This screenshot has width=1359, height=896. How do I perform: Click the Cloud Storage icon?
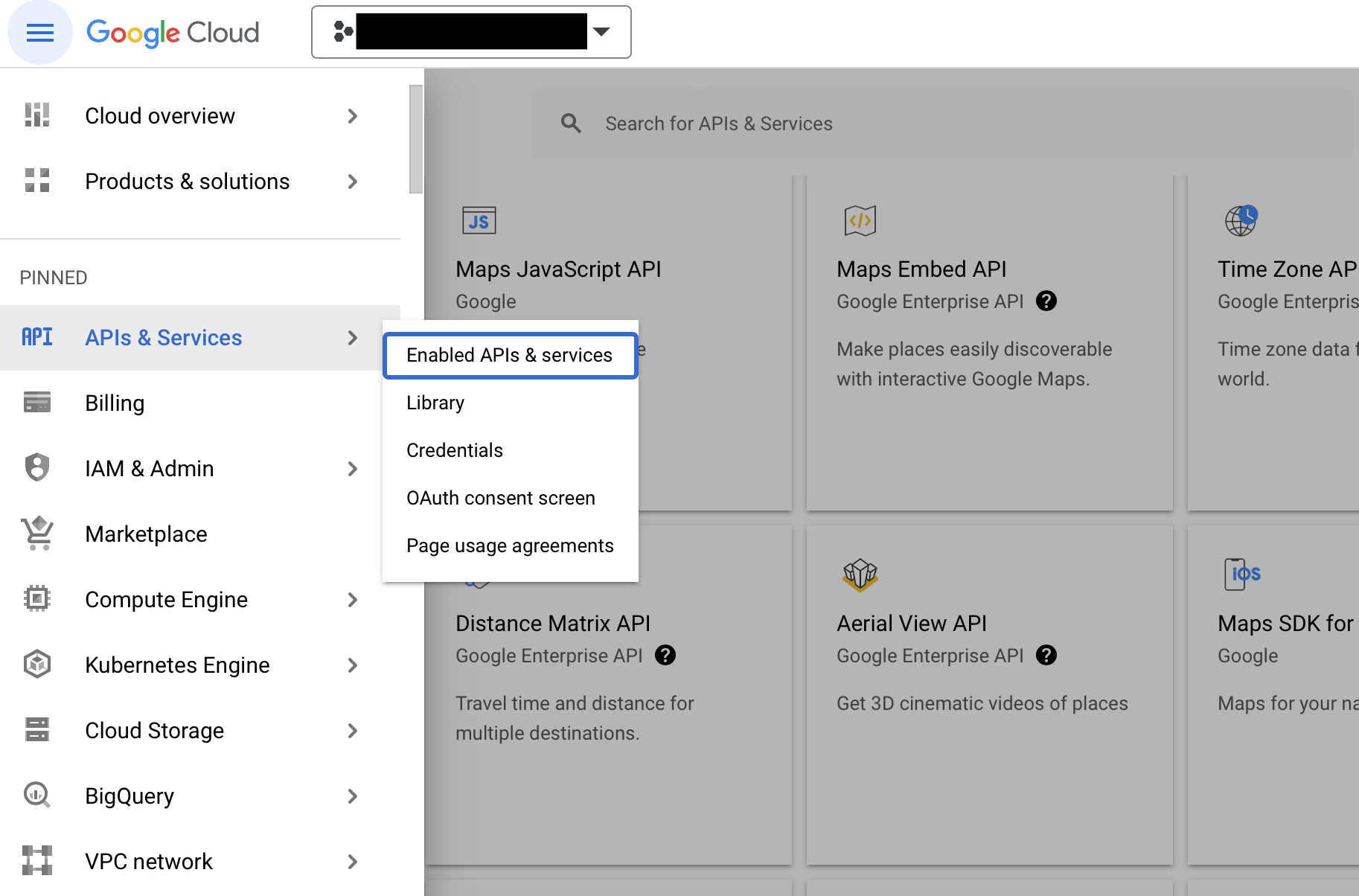37,730
